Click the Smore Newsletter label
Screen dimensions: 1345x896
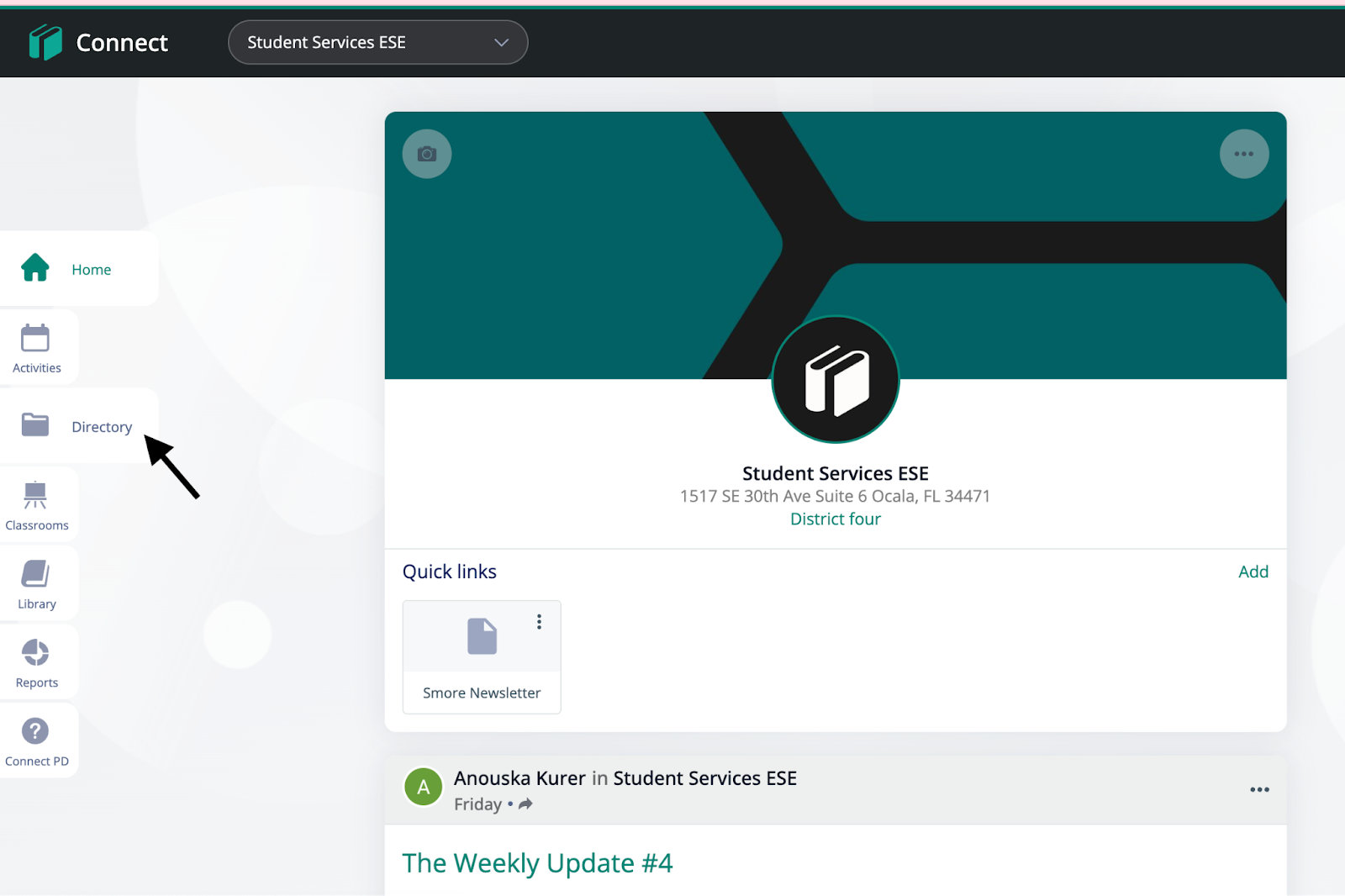[x=482, y=693]
